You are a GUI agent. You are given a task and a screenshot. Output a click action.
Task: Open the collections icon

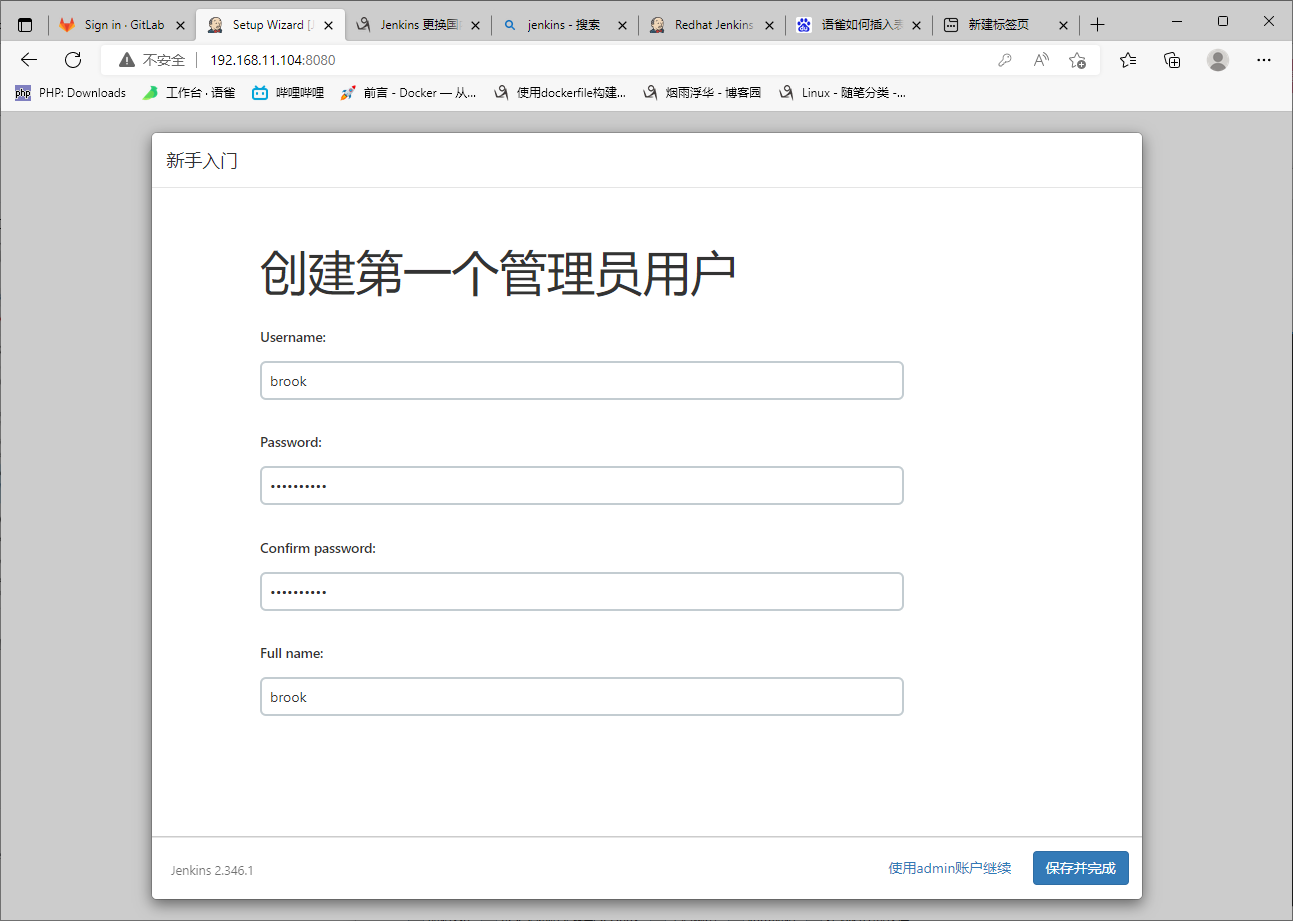(1173, 60)
